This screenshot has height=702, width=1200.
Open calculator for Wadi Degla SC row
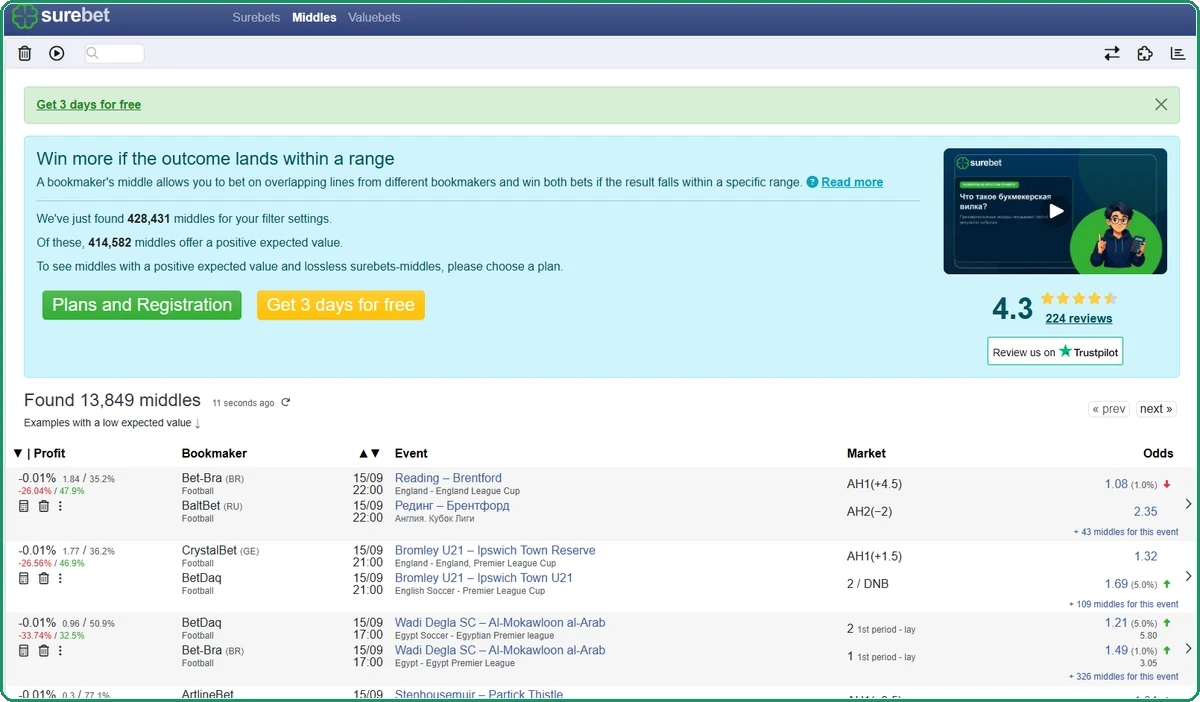click(24, 650)
